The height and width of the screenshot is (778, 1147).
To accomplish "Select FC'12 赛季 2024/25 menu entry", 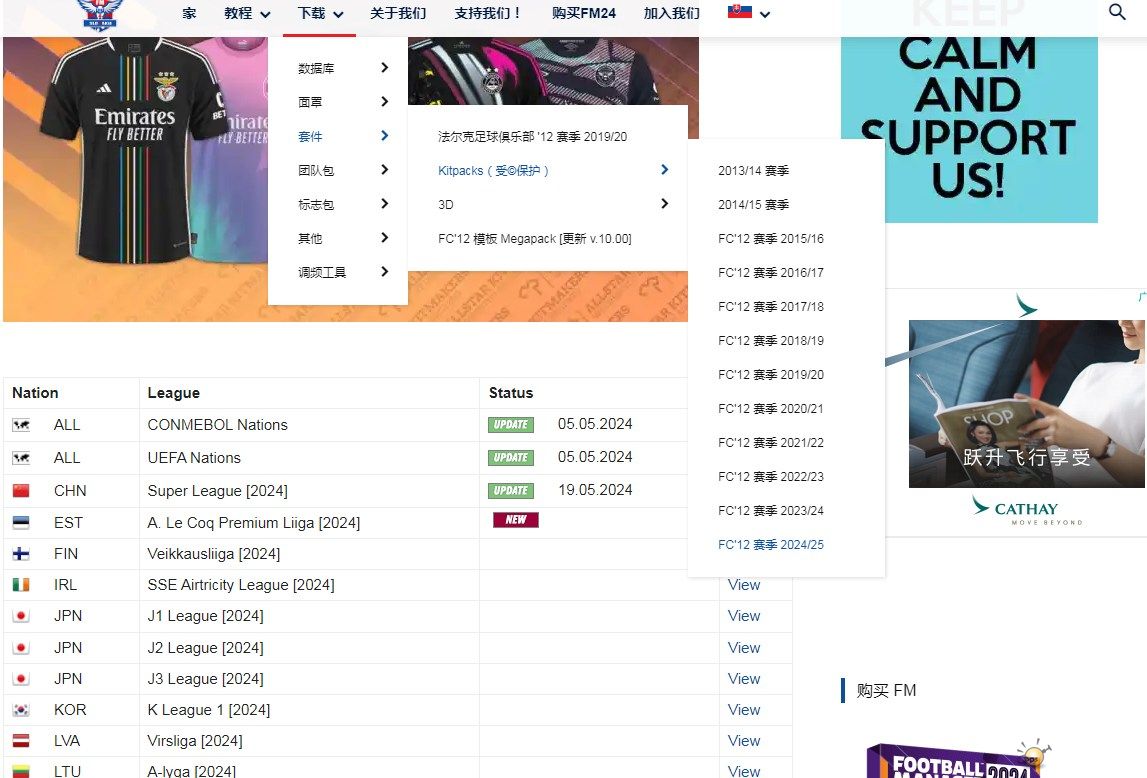I will tap(771, 545).
